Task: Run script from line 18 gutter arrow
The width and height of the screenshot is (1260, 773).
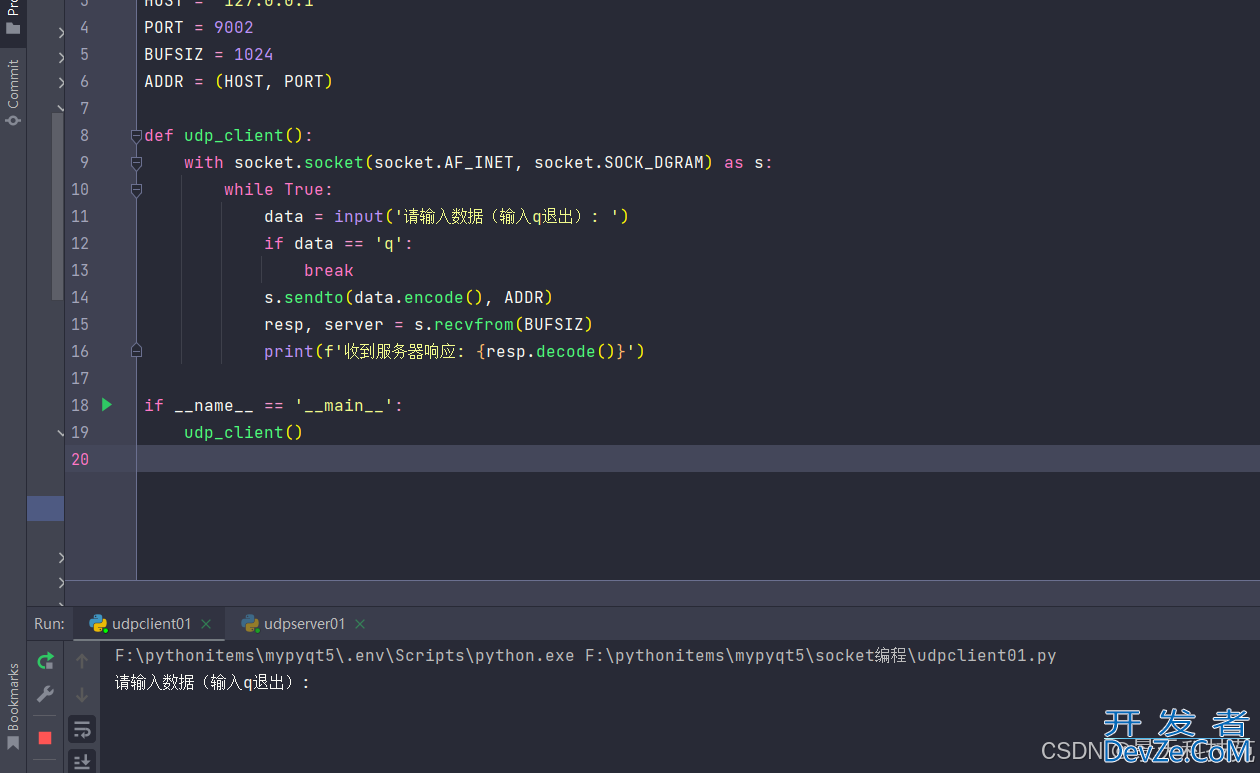Action: coord(107,405)
